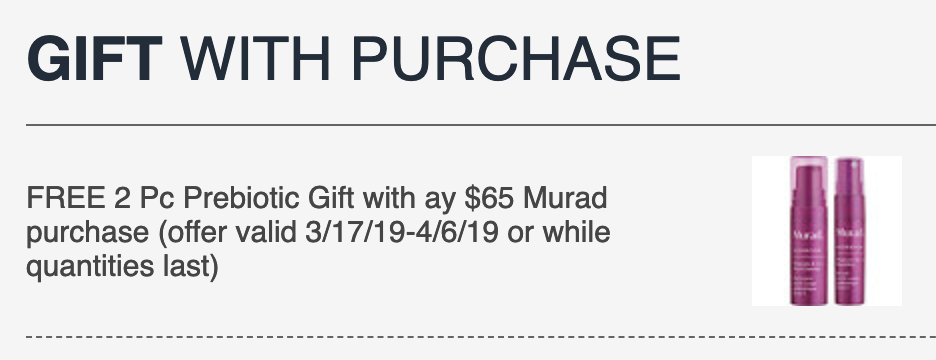936x360 pixels.
Task: Select the right Murad bottle in image
Action: tap(849, 231)
